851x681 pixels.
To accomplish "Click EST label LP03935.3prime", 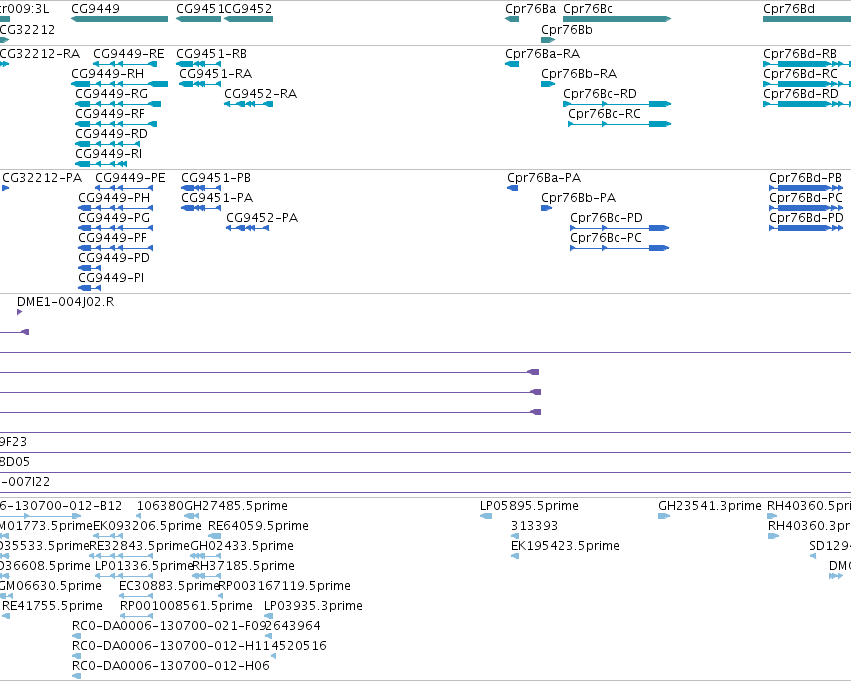I will (x=313, y=606).
